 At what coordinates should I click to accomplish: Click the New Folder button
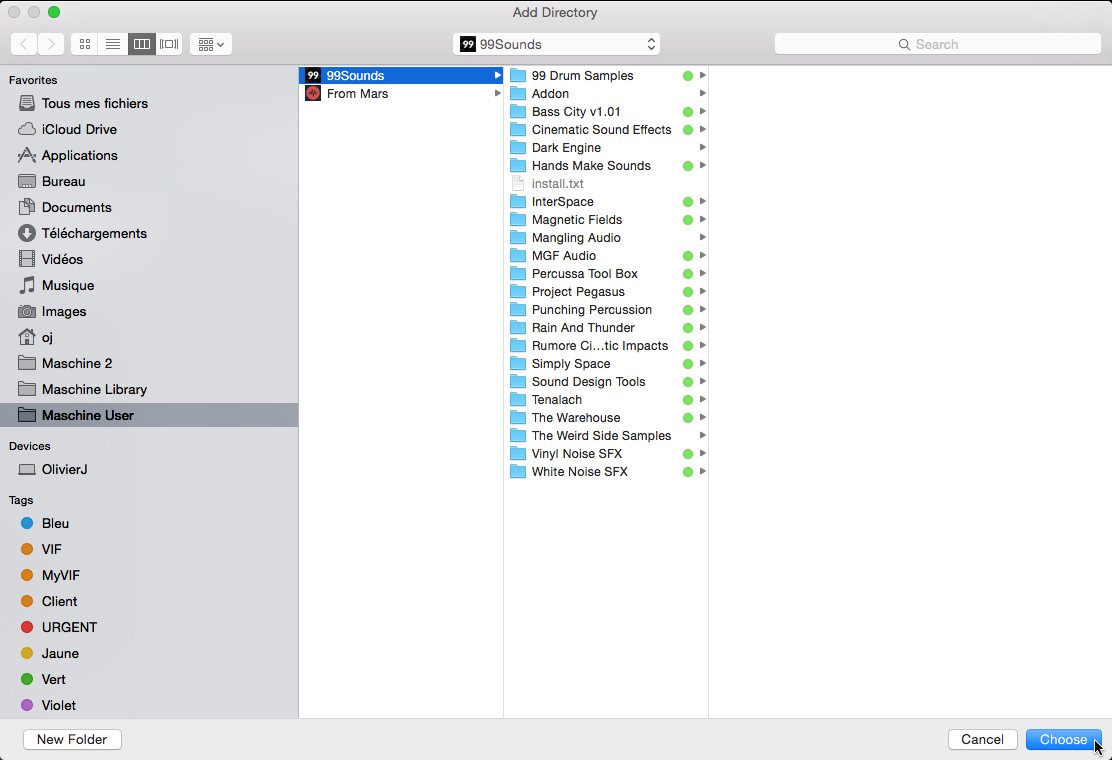(72, 739)
